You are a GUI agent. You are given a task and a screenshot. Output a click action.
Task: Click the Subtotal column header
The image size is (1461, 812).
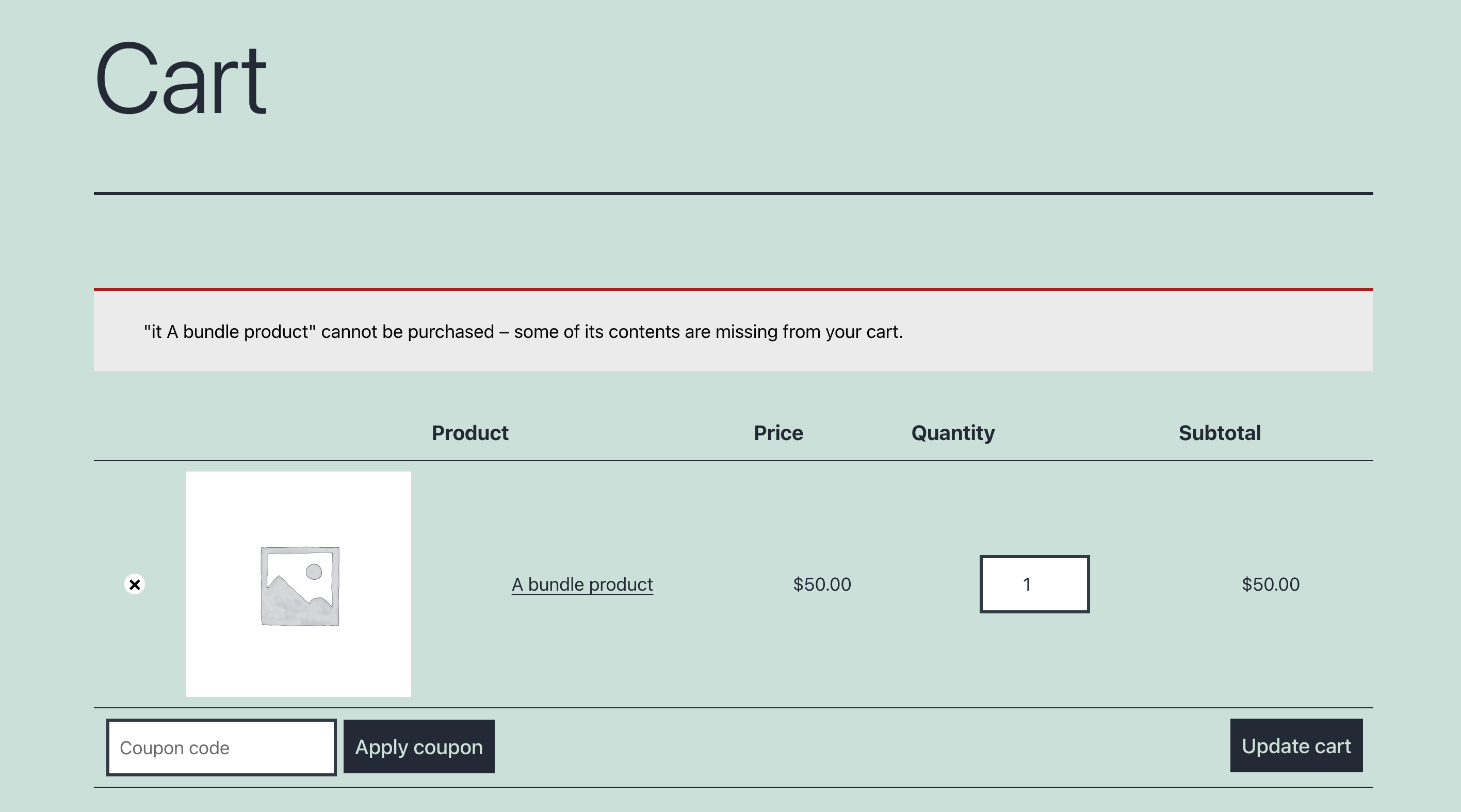1220,433
